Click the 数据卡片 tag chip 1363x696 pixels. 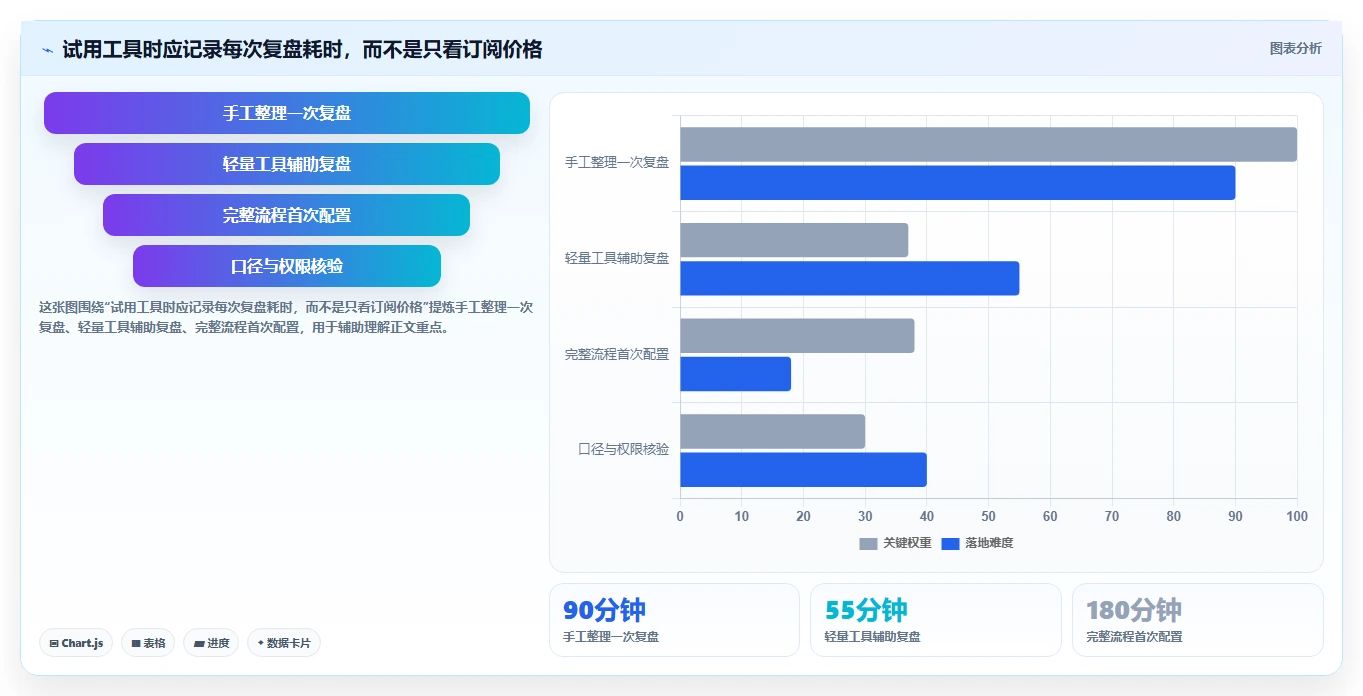click(x=284, y=643)
